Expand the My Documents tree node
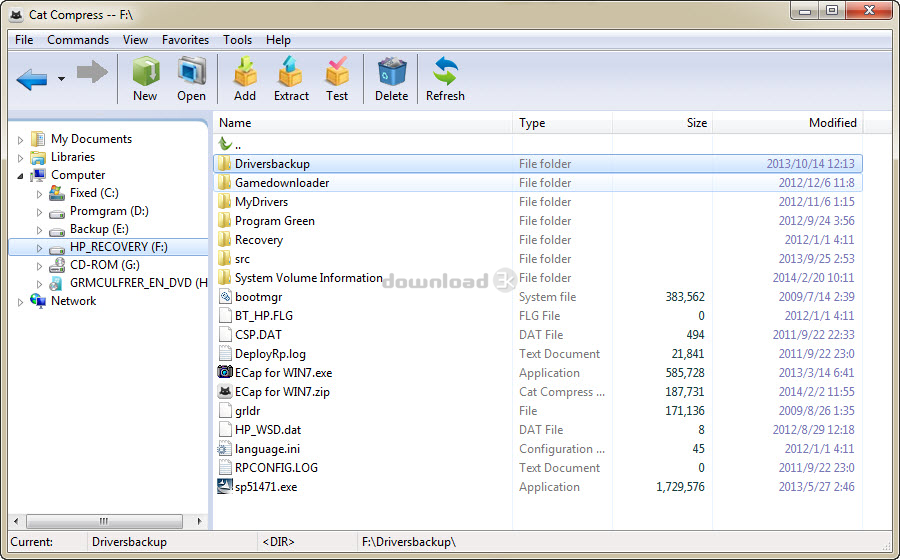 pyautogui.click(x=20, y=140)
